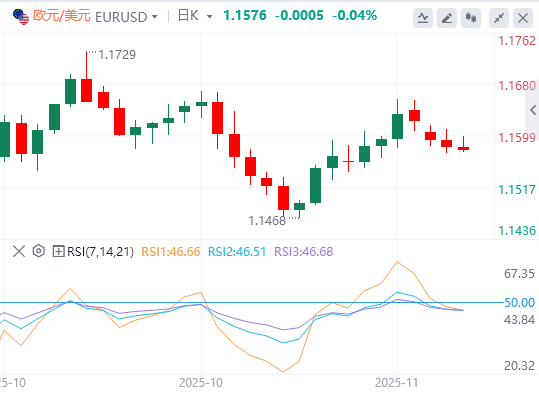
Task: Collapse chart with shrink arrows icon
Action: 499,18
